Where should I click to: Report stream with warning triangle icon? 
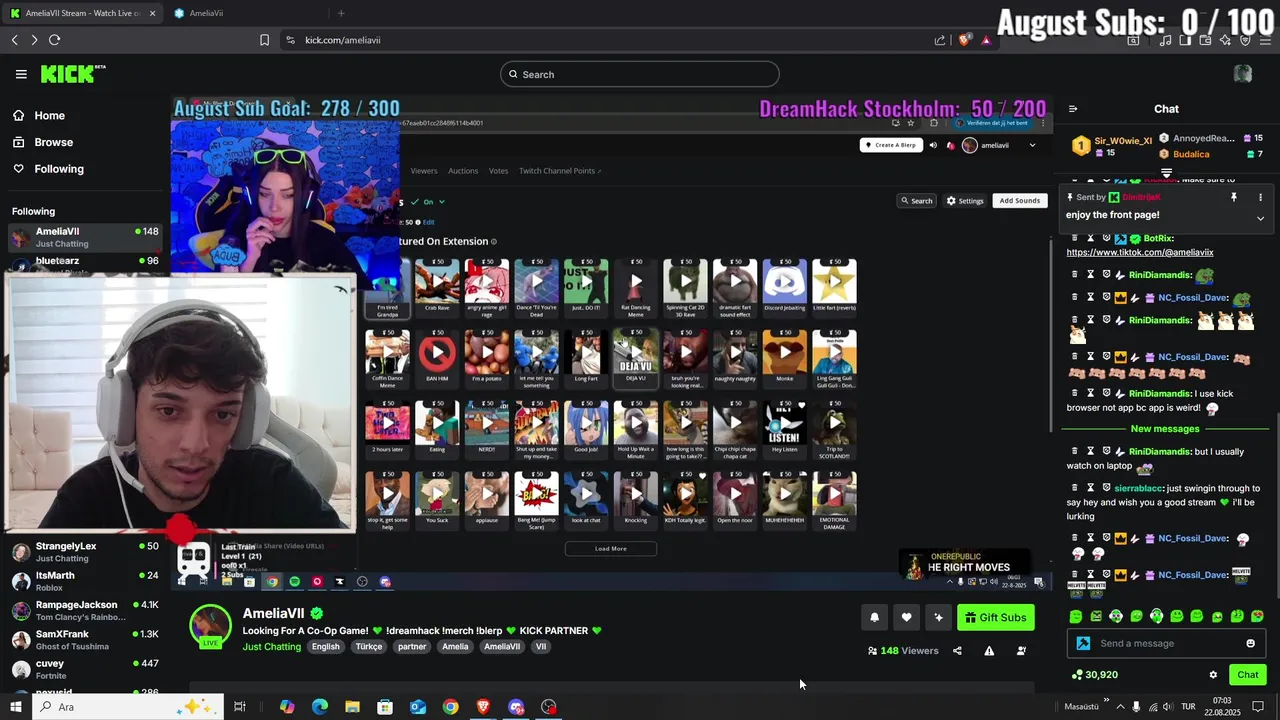point(989,651)
